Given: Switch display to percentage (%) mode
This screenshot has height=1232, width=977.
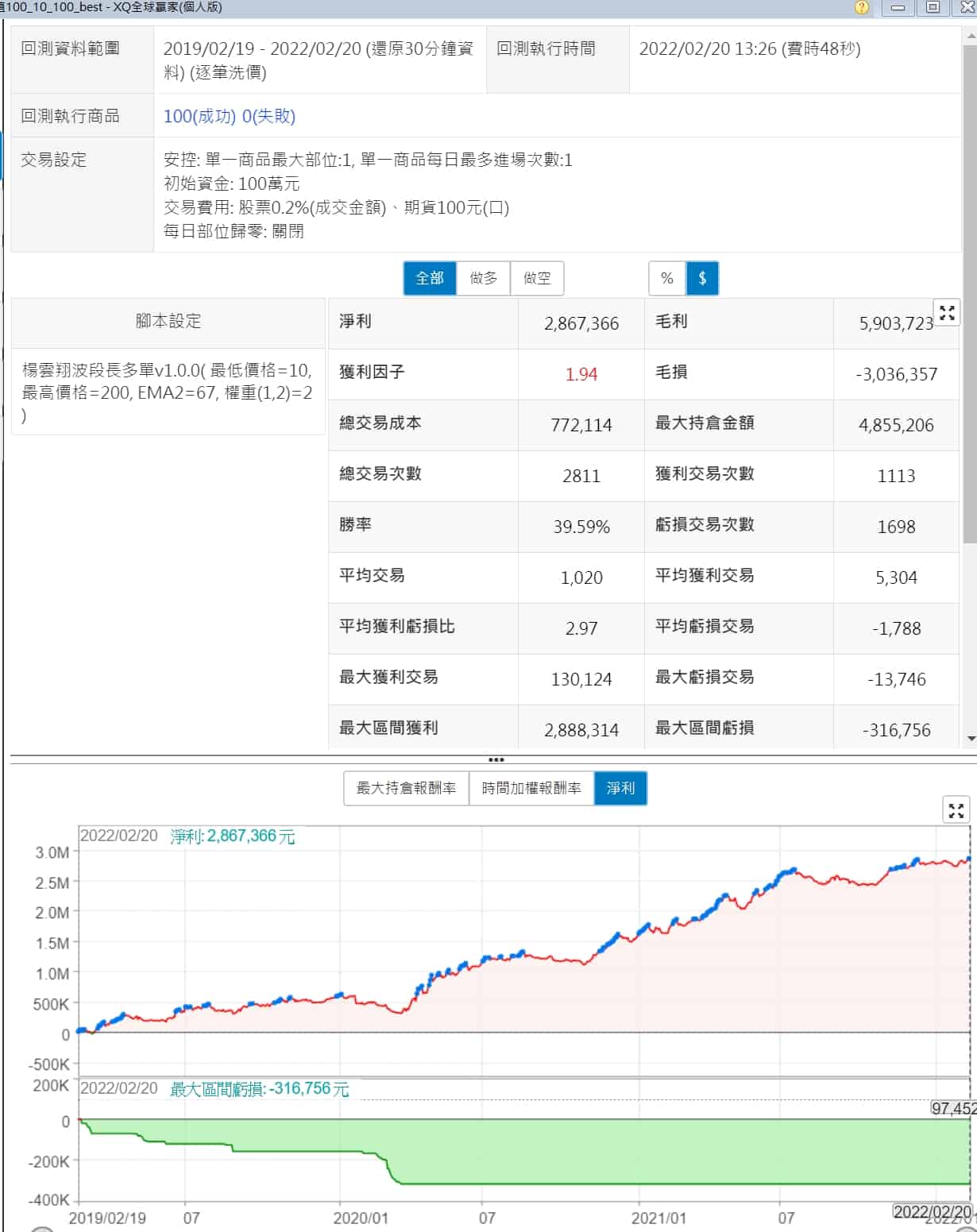Looking at the screenshot, I should click(667, 278).
